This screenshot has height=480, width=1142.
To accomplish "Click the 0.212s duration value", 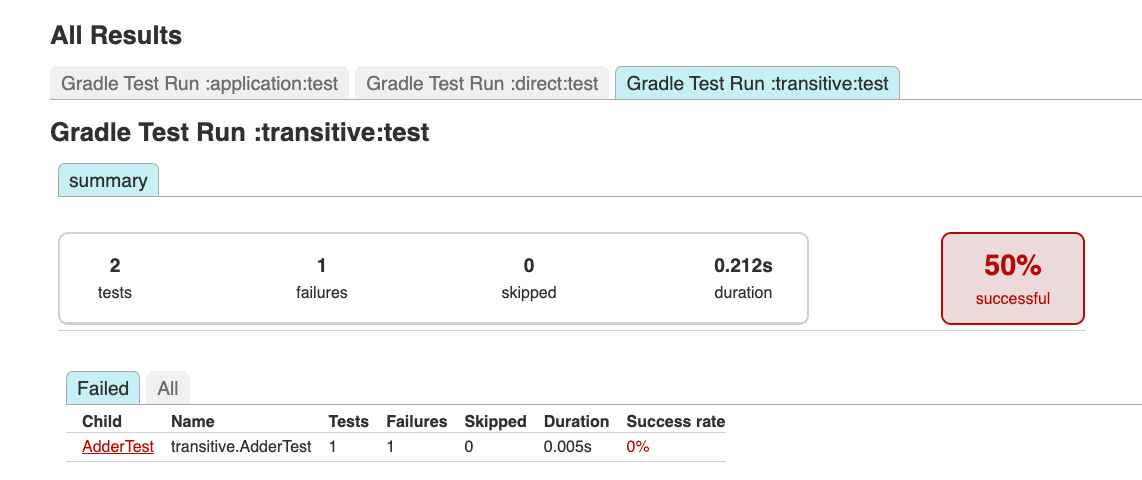I will pos(743,266).
